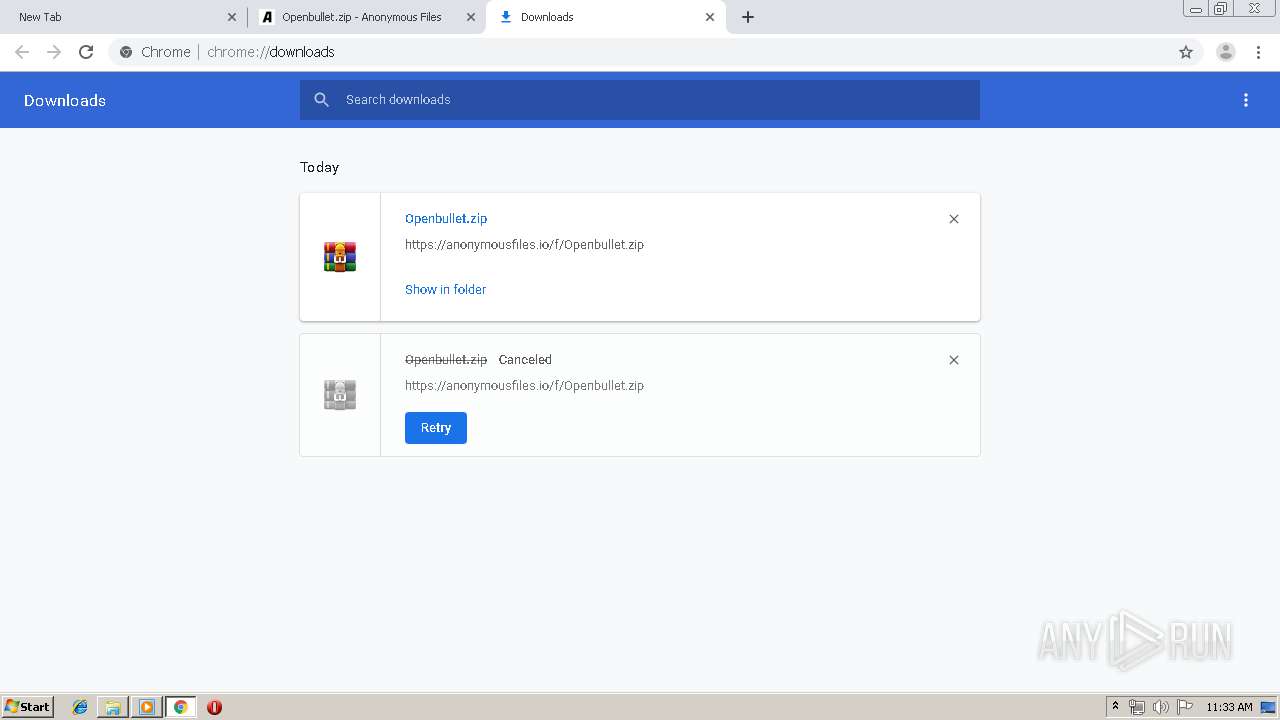Switch to Openbullet.zip - Anonymous Files tab

(366, 17)
